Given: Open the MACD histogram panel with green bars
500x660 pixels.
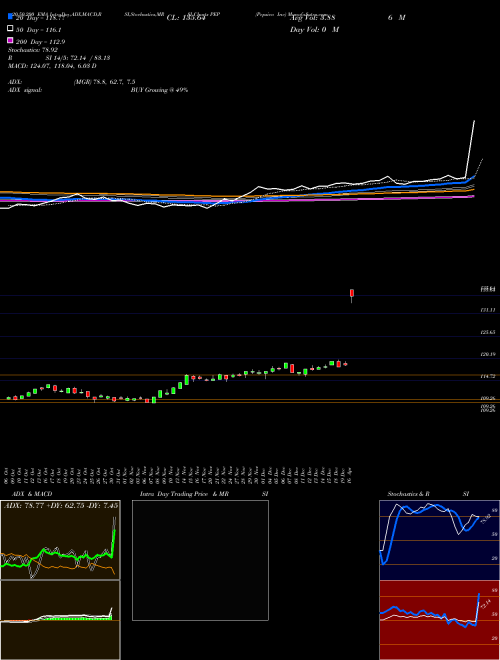Looking at the screenshot, I should coord(60,620).
